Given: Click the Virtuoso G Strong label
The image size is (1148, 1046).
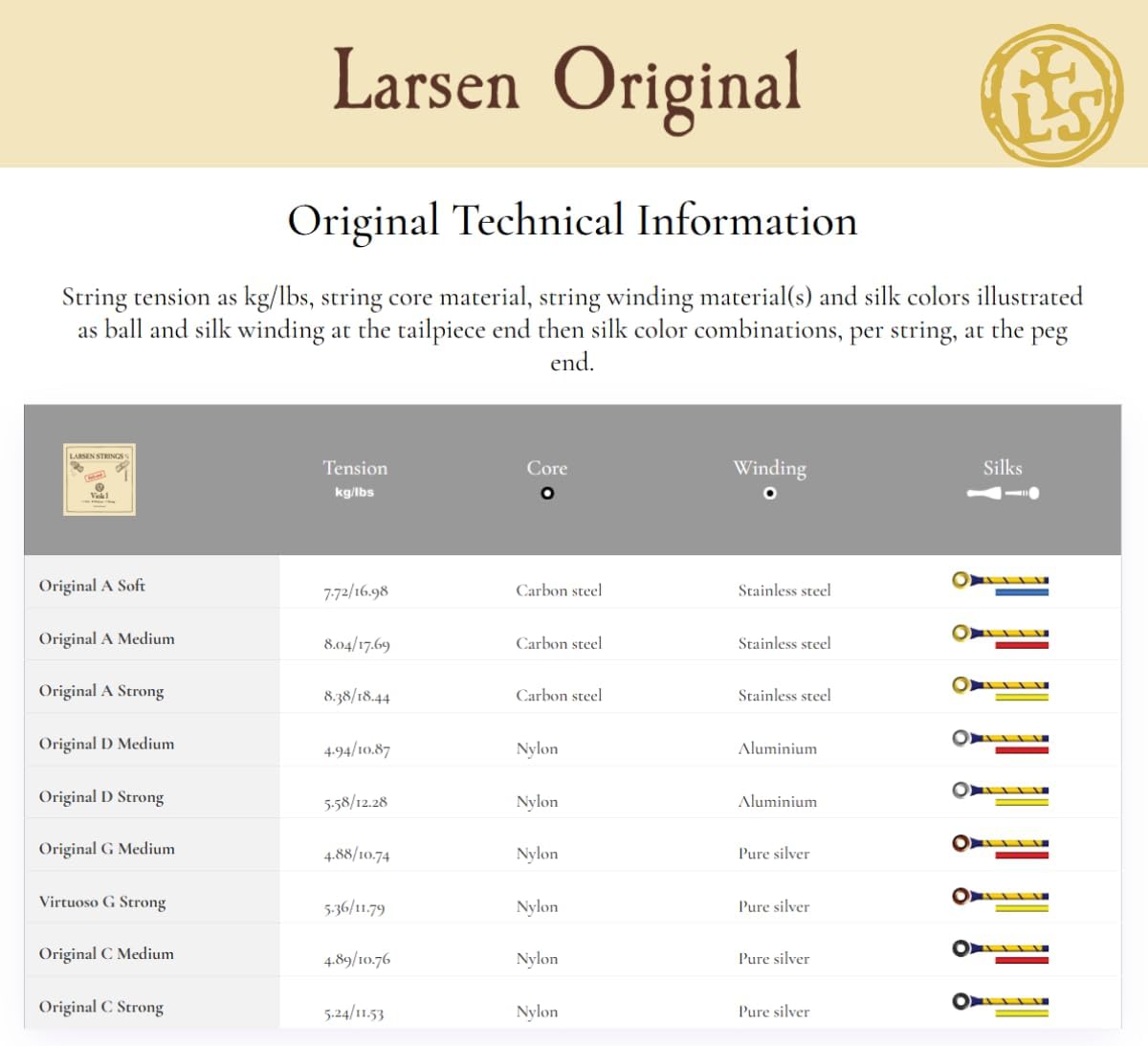Looking at the screenshot, I should point(101,901).
